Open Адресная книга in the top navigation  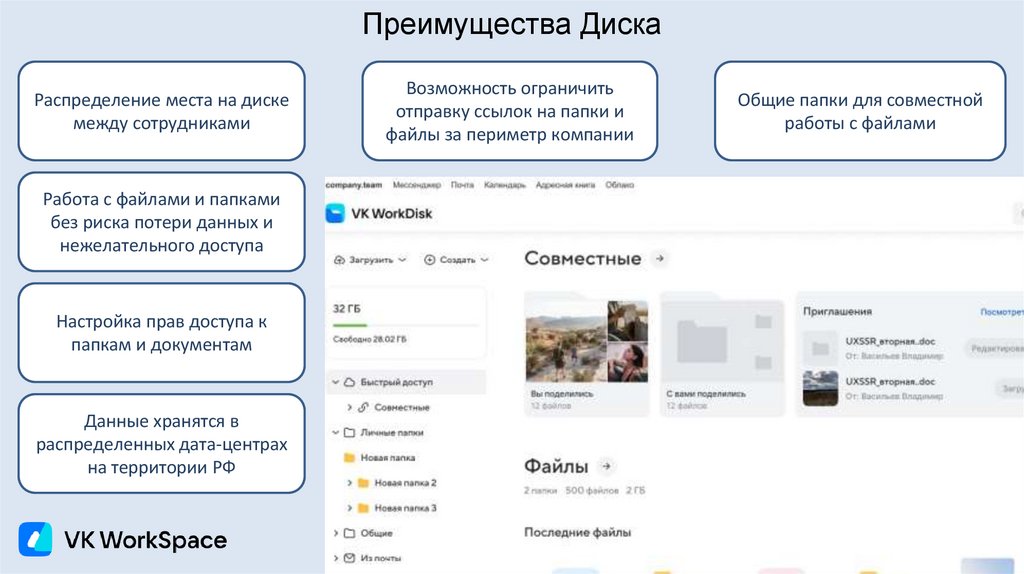coord(566,185)
